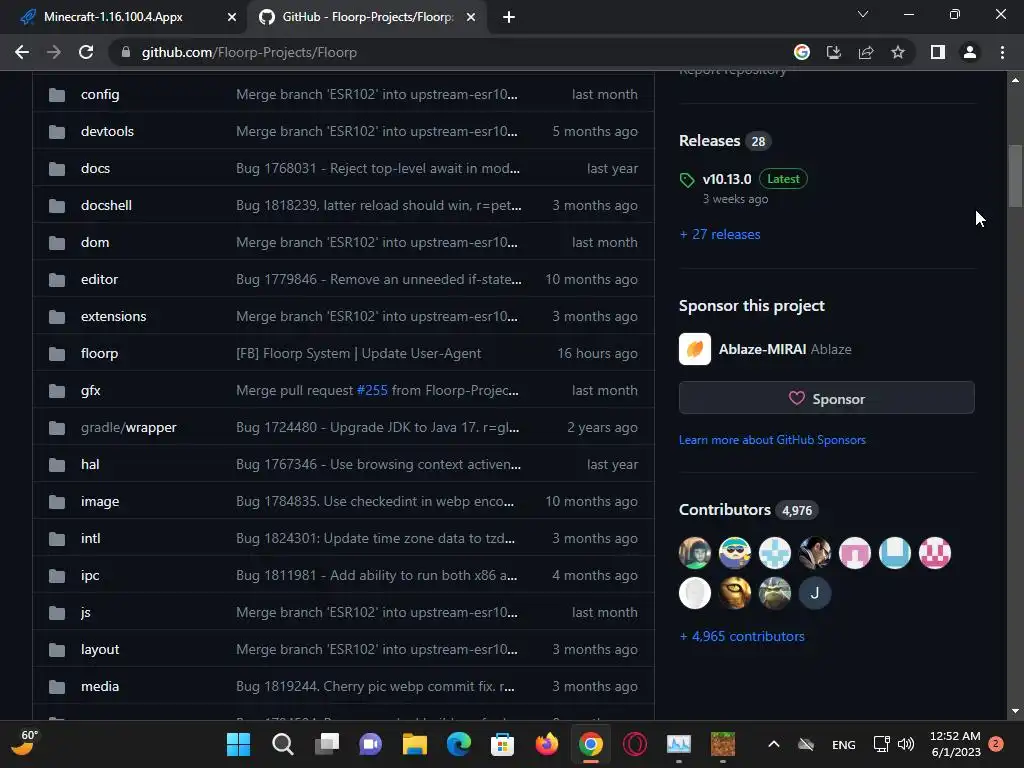Screen dimensions: 1024x768
Task: Click the Google icon in address bar
Action: (x=802, y=52)
